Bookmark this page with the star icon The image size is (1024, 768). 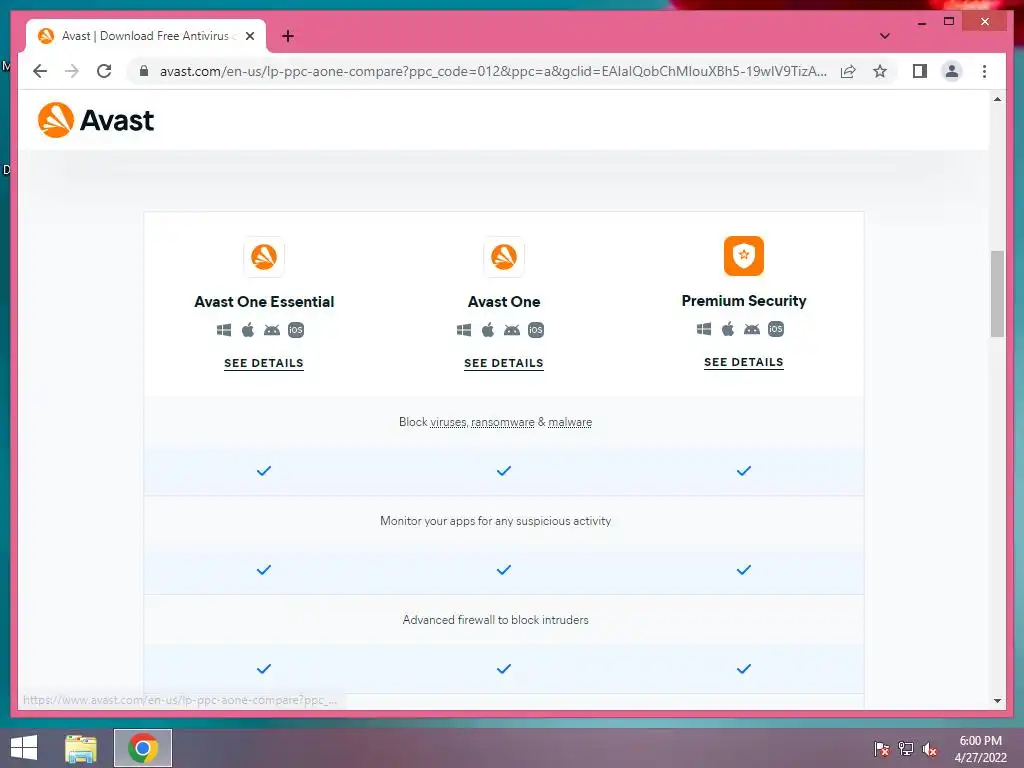880,71
